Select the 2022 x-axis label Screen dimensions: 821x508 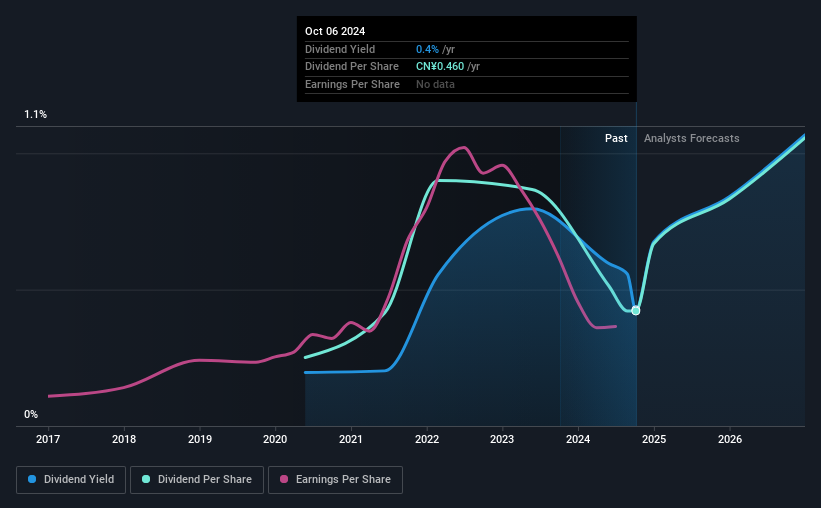click(427, 439)
